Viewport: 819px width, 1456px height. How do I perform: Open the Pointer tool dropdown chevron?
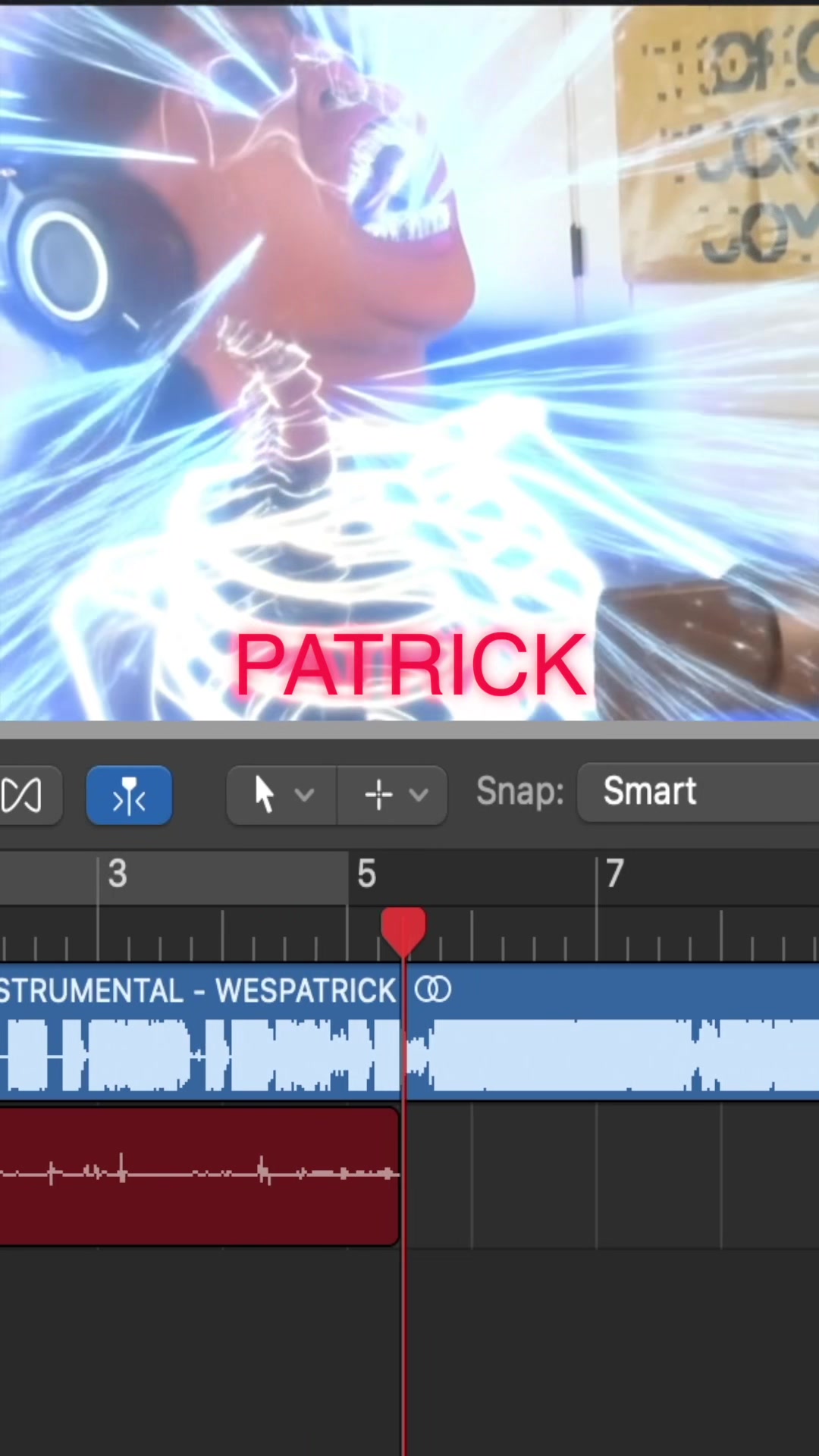click(x=305, y=795)
